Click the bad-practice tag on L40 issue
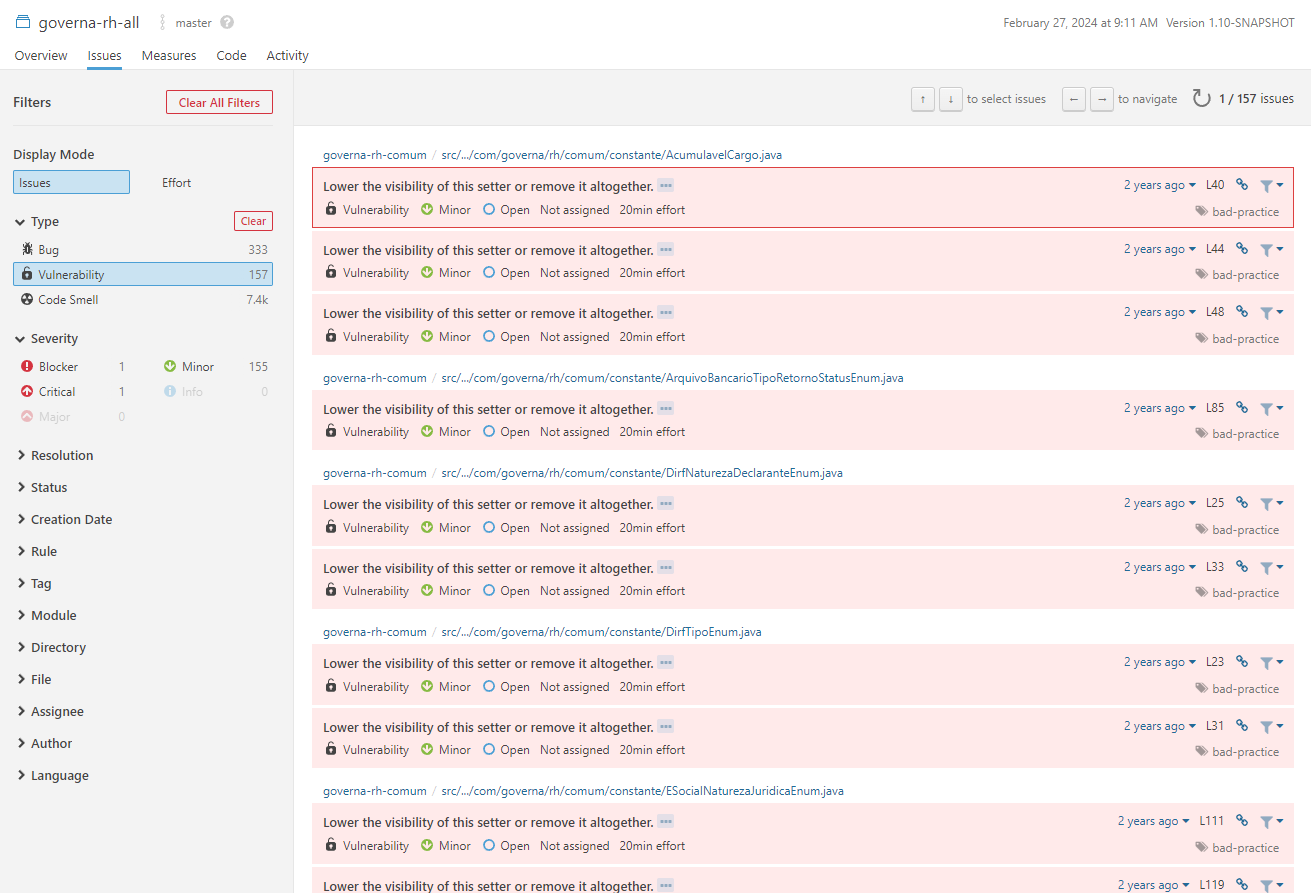Screen dimensions: 1311x893 point(1237,212)
